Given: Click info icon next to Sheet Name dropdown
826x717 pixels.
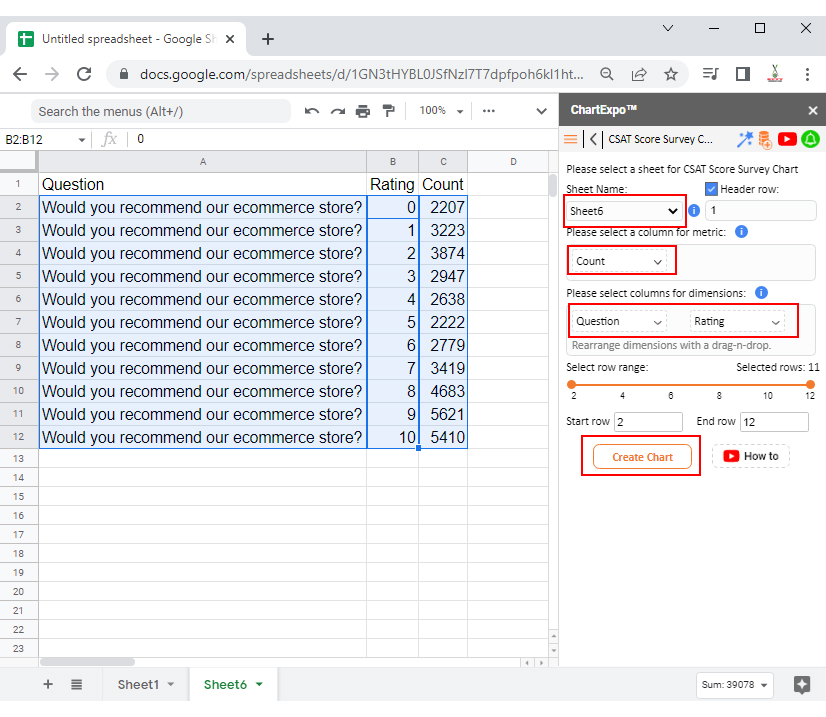Looking at the screenshot, I should [x=694, y=211].
